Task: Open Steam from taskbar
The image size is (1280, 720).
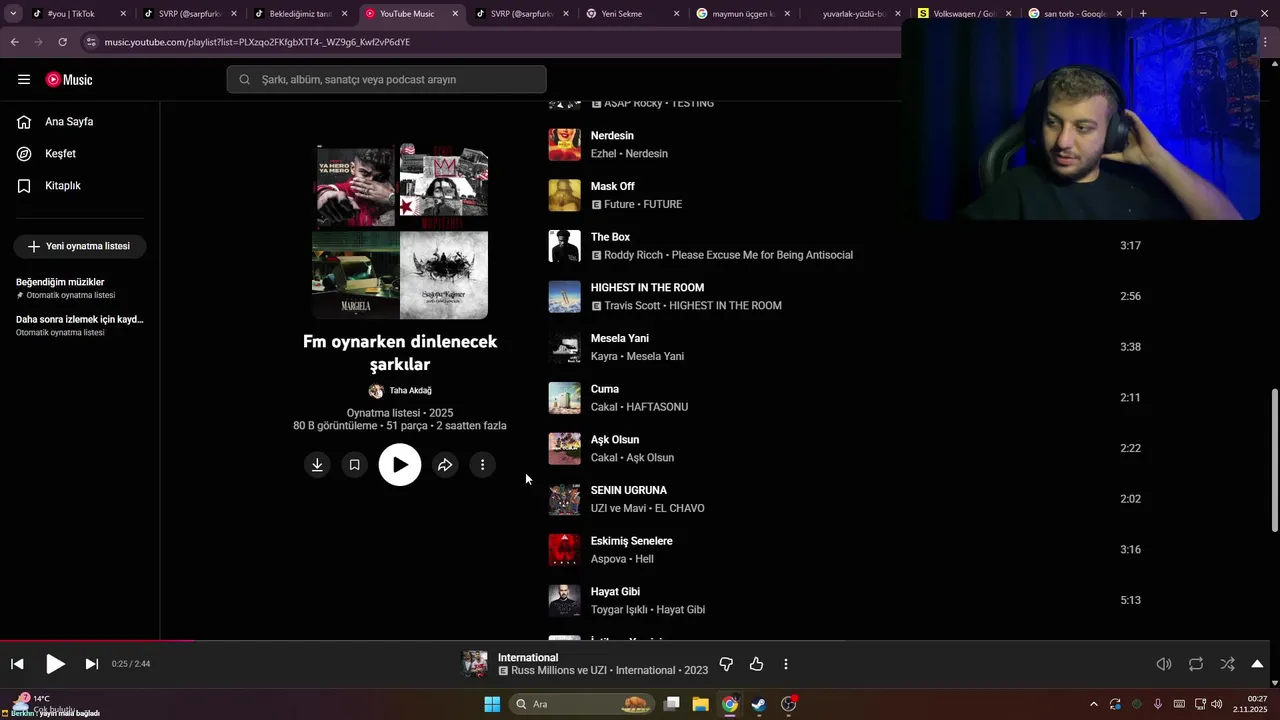Action: pyautogui.click(x=759, y=704)
